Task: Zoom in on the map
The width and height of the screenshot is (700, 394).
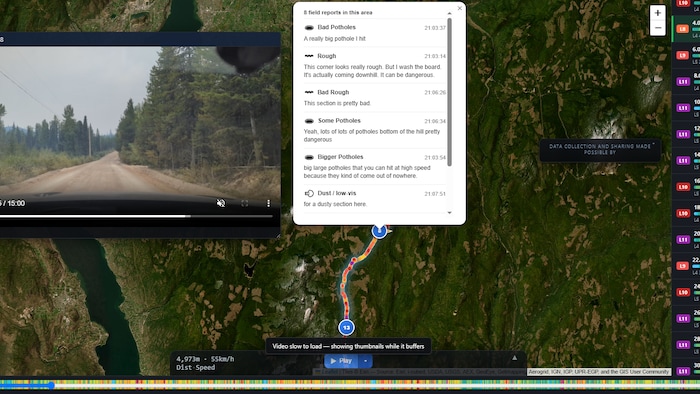Action: pos(658,13)
